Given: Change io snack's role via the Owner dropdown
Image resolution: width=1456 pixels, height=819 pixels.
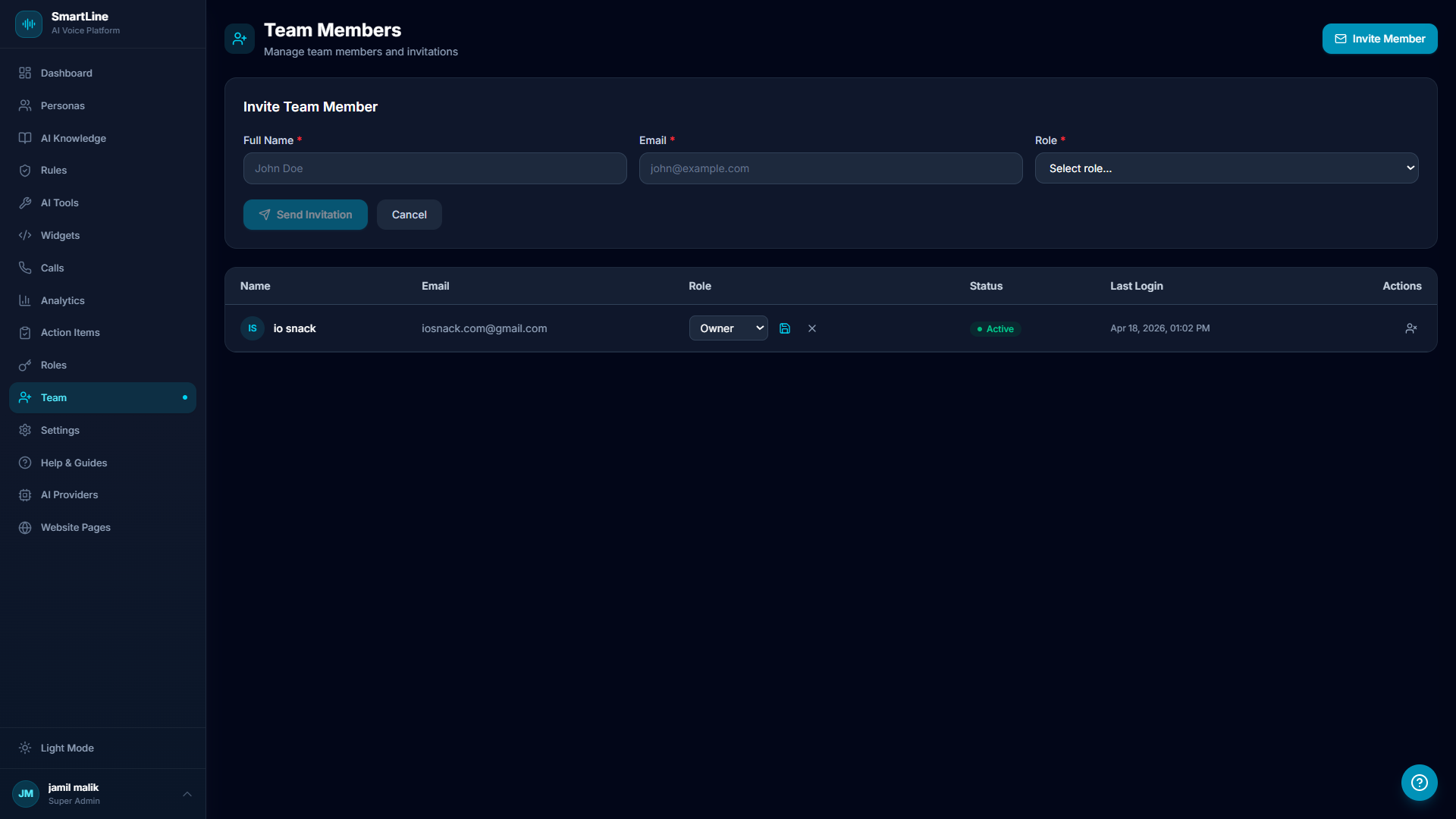Looking at the screenshot, I should 728,328.
